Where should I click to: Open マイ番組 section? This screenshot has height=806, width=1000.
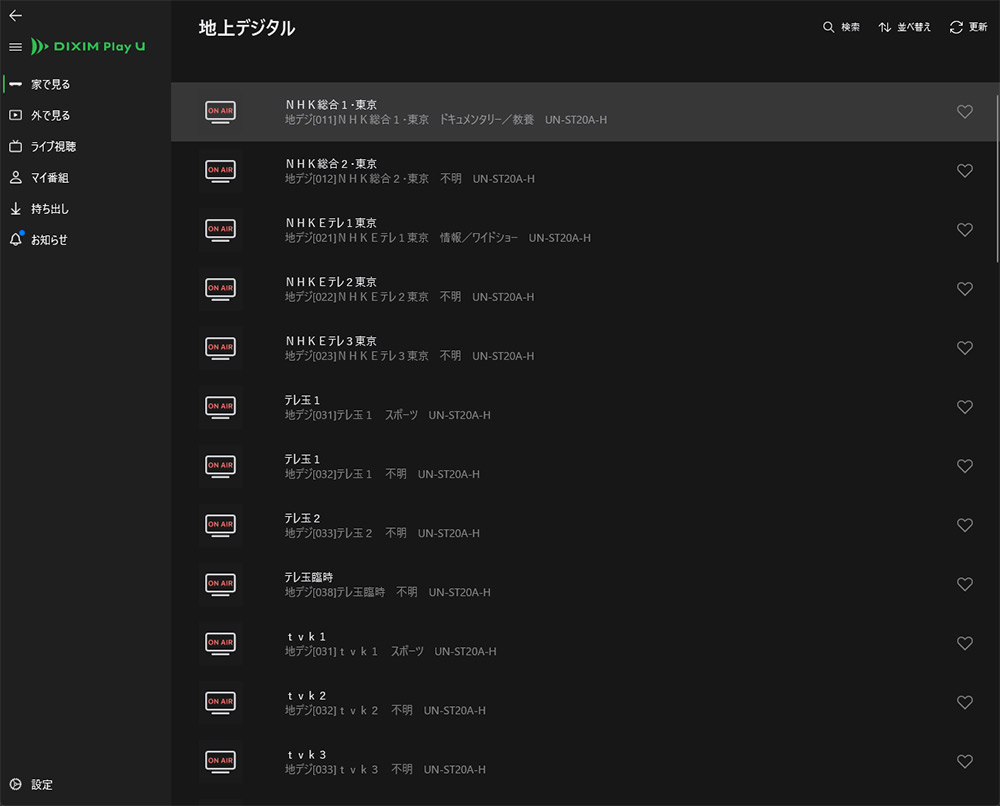point(49,178)
